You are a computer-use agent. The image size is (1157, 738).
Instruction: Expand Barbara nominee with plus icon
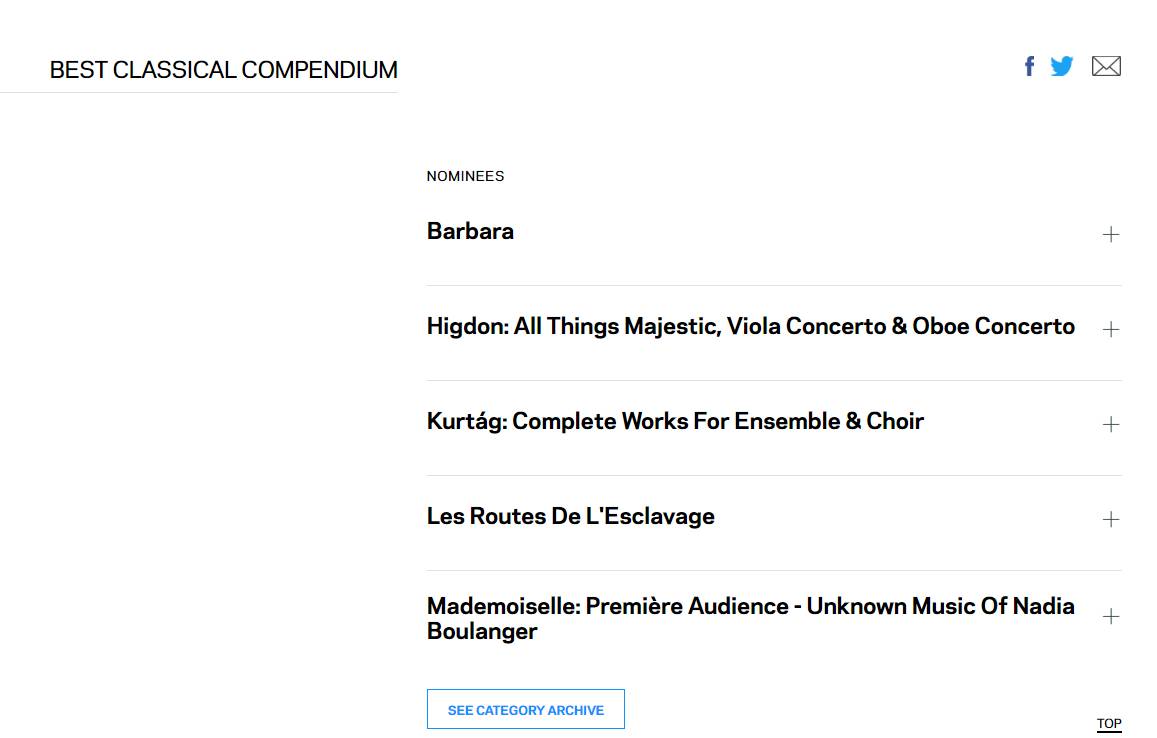pyautogui.click(x=1111, y=235)
